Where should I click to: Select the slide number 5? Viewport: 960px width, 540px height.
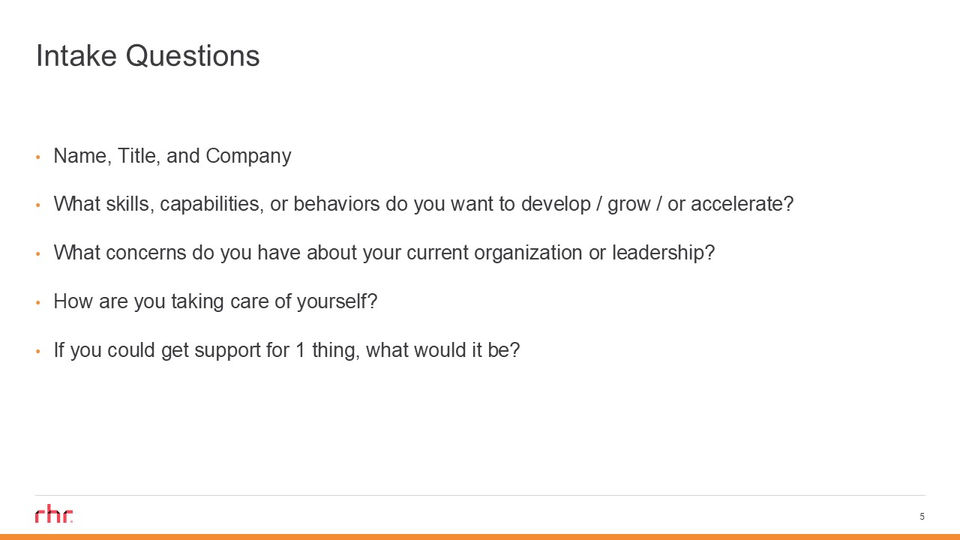921,516
